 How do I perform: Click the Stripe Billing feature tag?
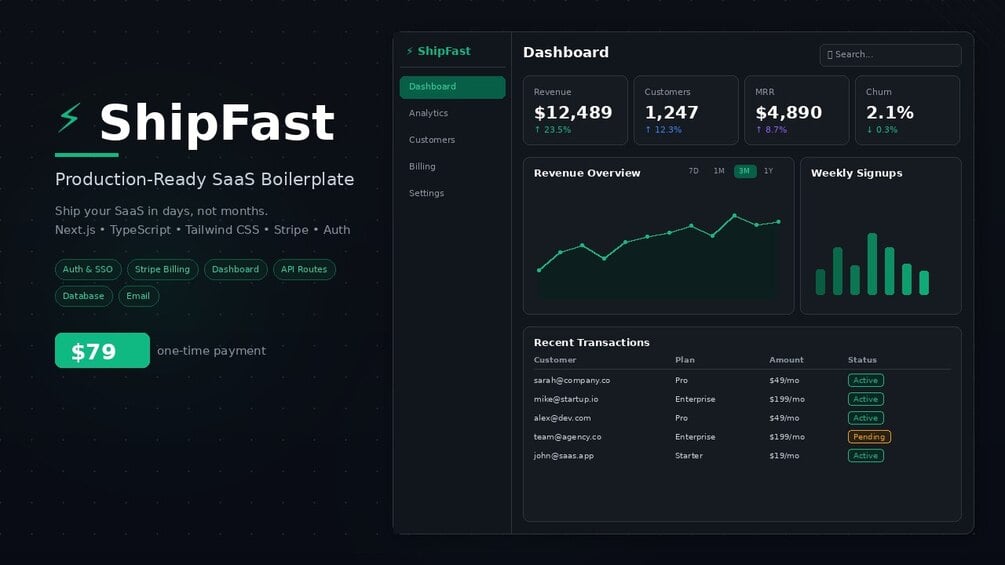(163, 270)
